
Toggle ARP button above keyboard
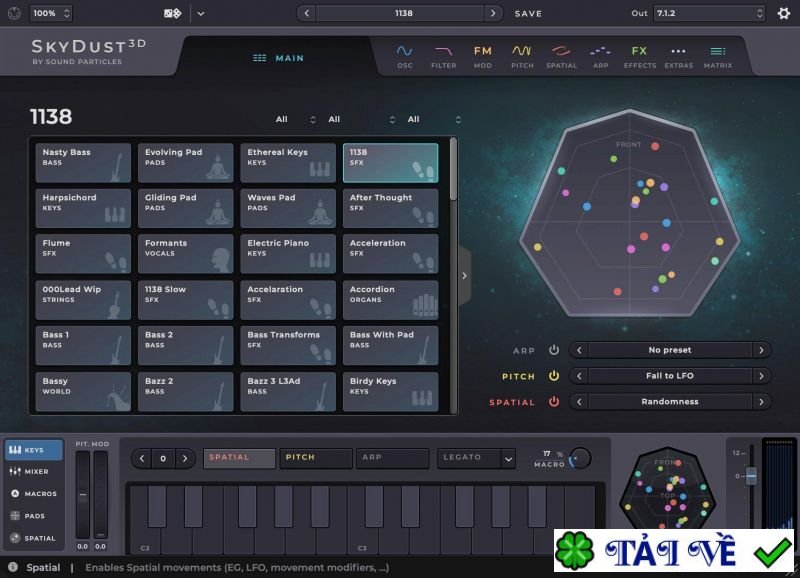[392, 458]
